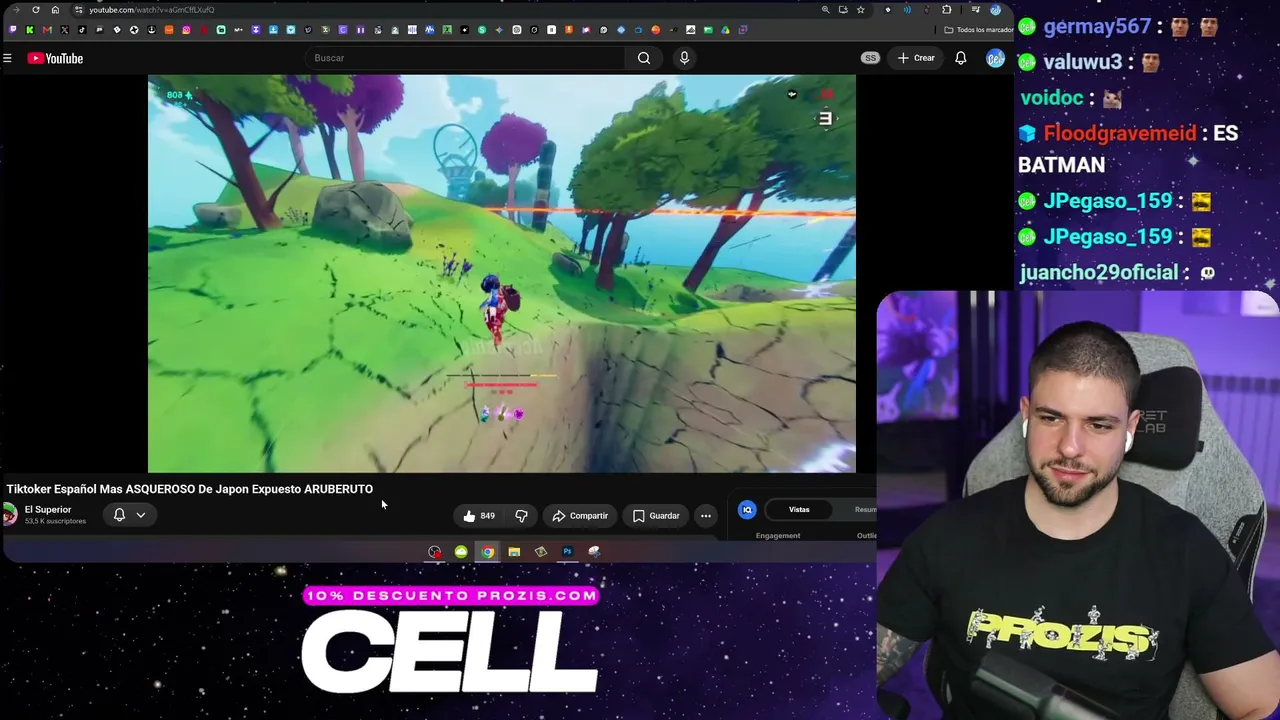This screenshot has height=720, width=1280.
Task: Click the Guardar save button
Action: click(x=656, y=516)
